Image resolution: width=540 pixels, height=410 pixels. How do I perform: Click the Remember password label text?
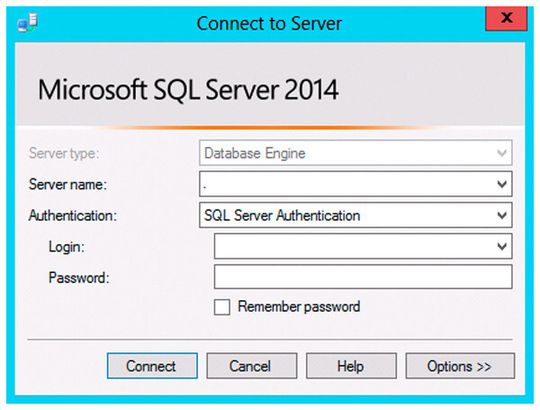(x=299, y=307)
